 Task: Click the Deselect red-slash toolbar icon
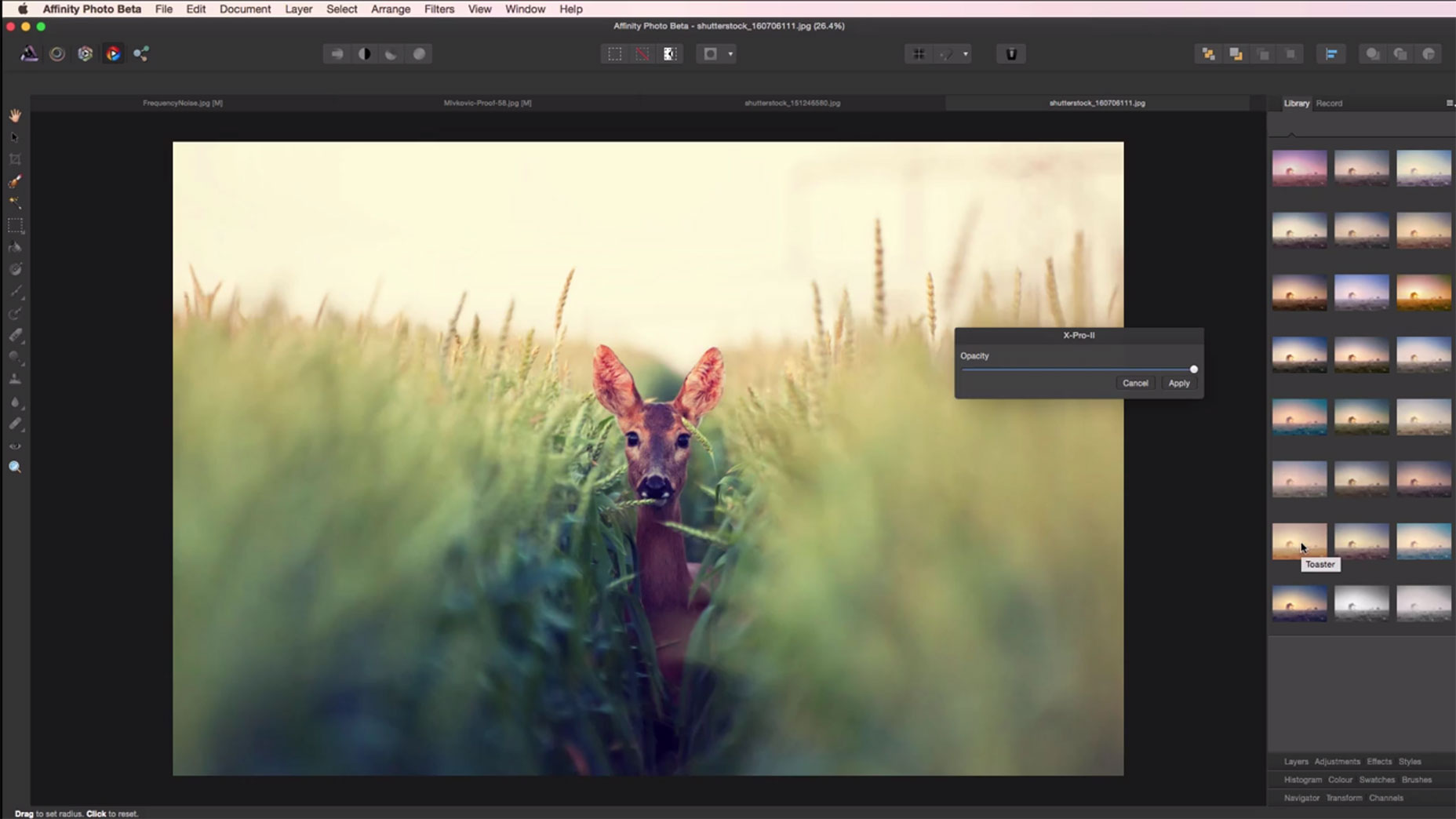(x=642, y=54)
